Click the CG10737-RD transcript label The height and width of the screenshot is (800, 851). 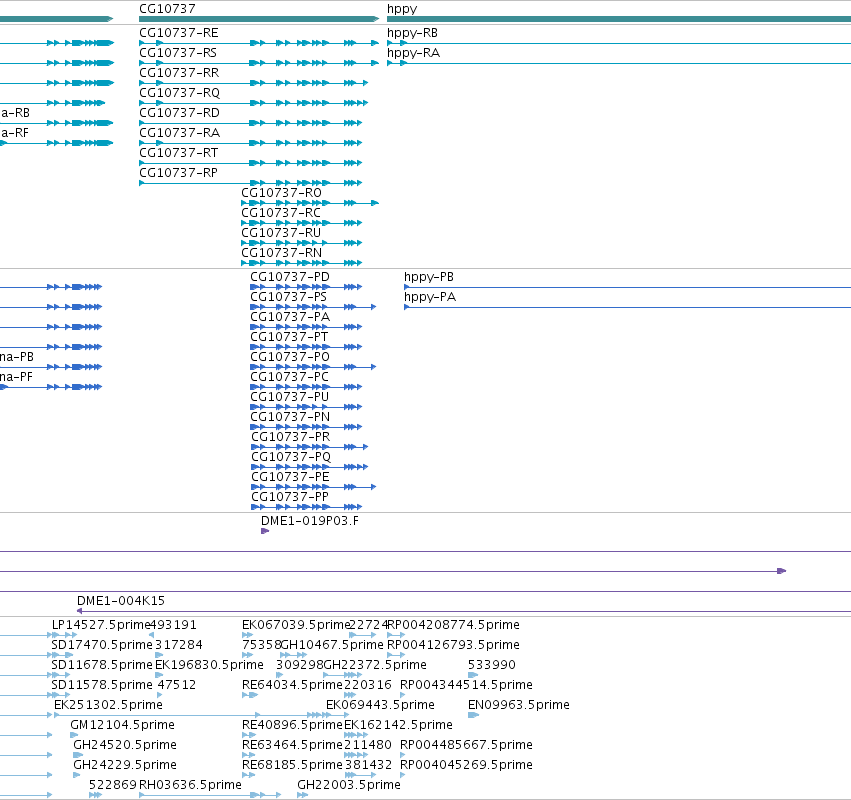(x=179, y=113)
